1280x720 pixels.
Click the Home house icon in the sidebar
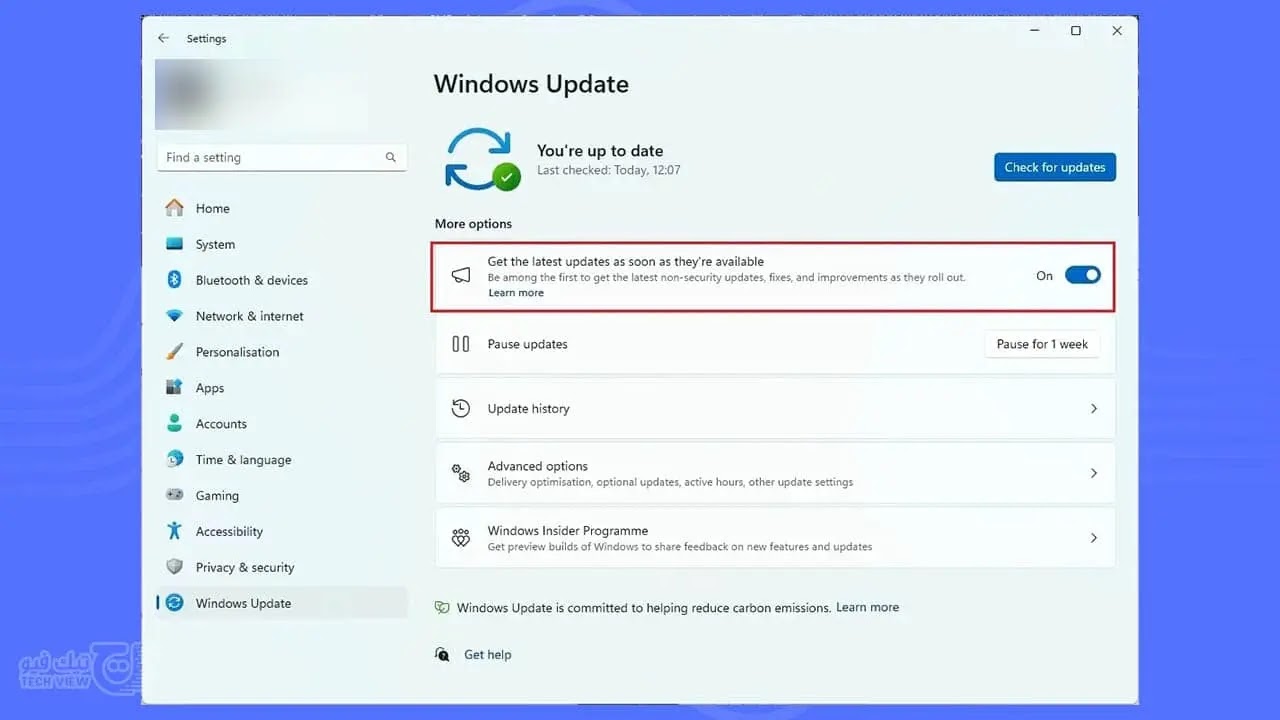point(175,208)
